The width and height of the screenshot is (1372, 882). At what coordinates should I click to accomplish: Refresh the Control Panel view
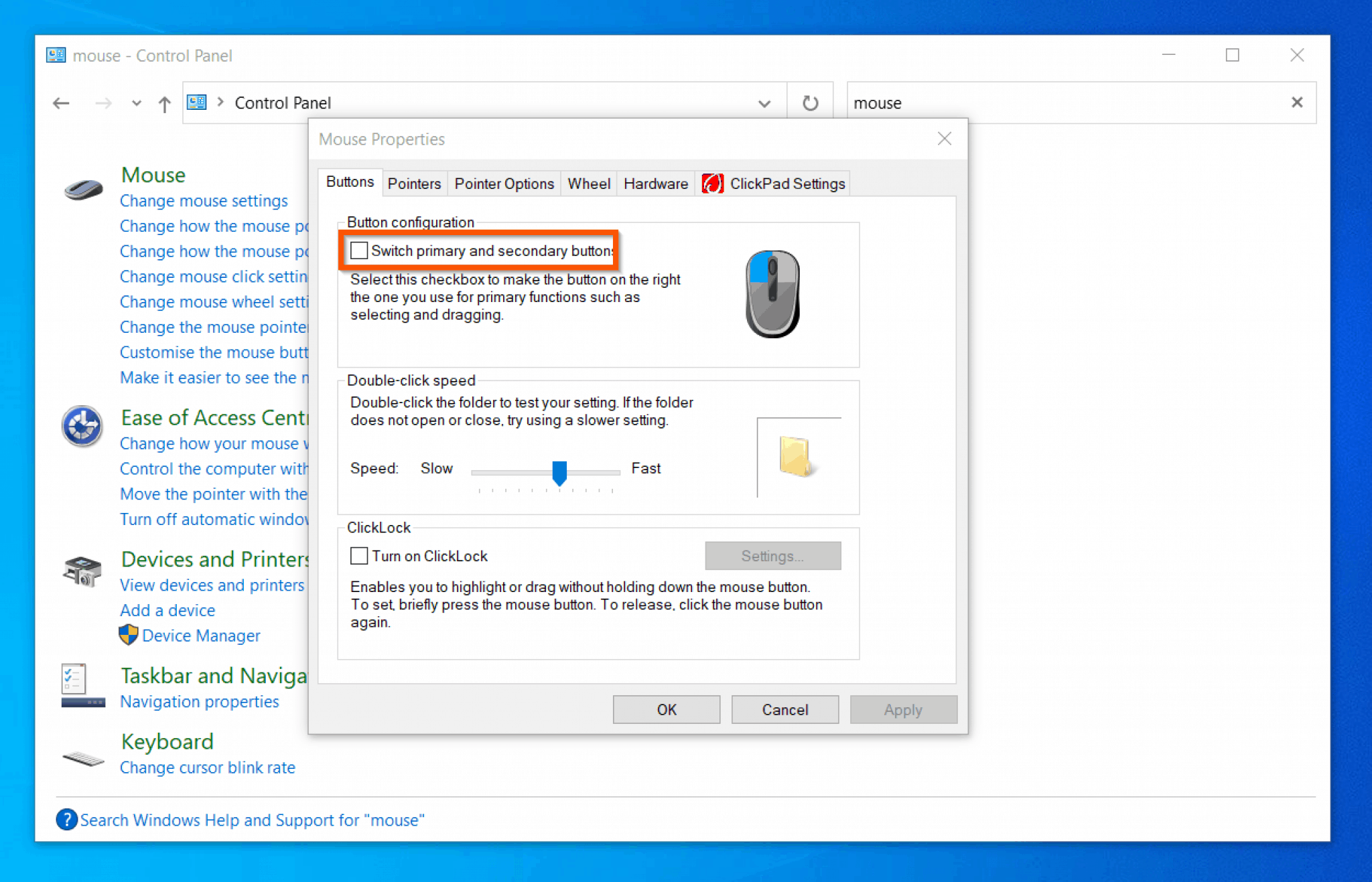point(810,102)
